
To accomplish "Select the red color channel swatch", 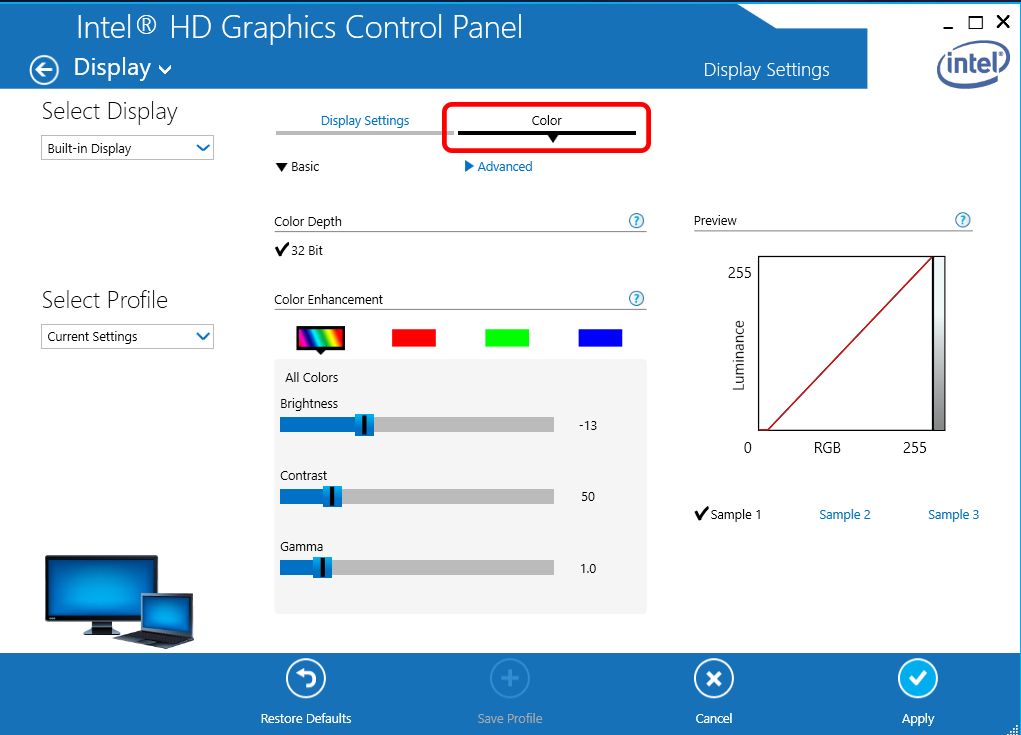I will tap(413, 338).
